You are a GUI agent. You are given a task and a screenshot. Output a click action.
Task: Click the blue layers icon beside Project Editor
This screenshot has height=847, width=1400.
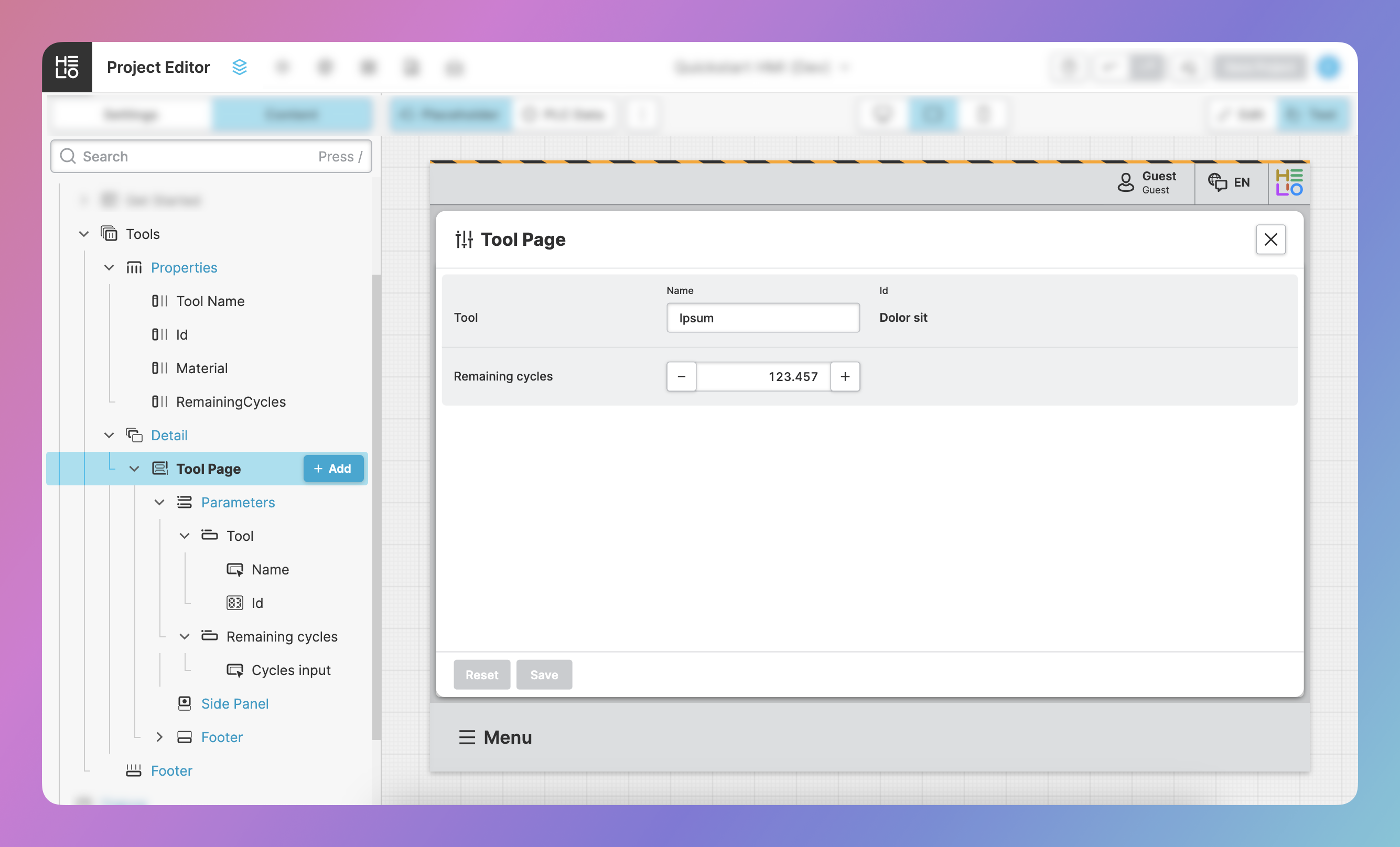239,67
